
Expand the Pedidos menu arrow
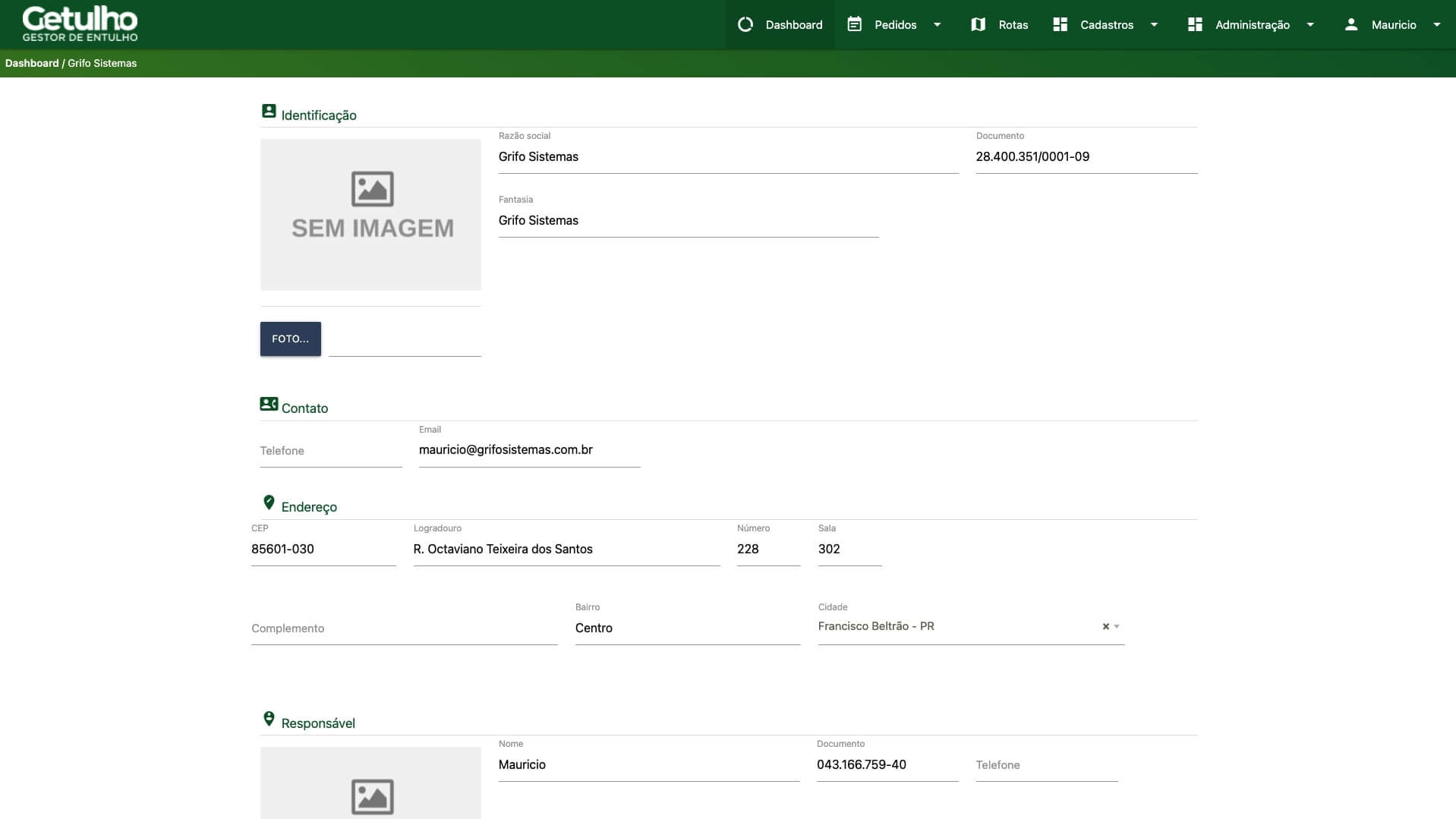[x=937, y=24]
